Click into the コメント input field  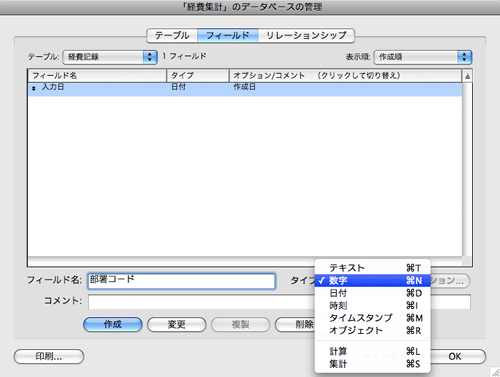point(279,302)
